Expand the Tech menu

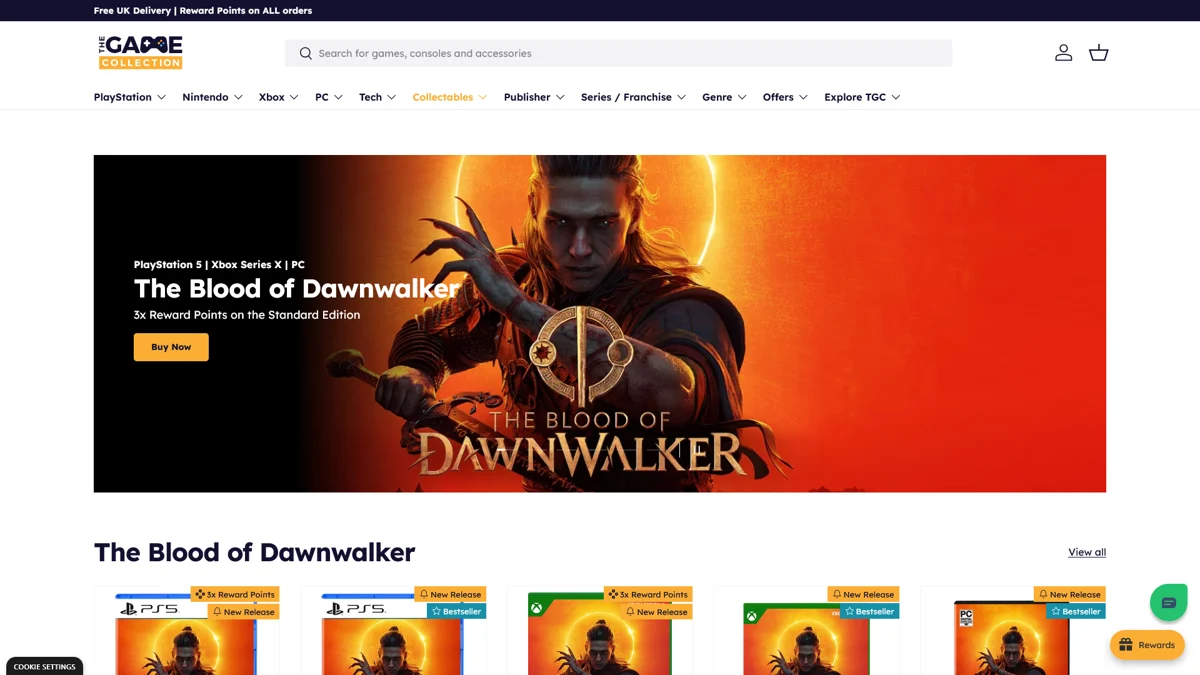click(378, 97)
